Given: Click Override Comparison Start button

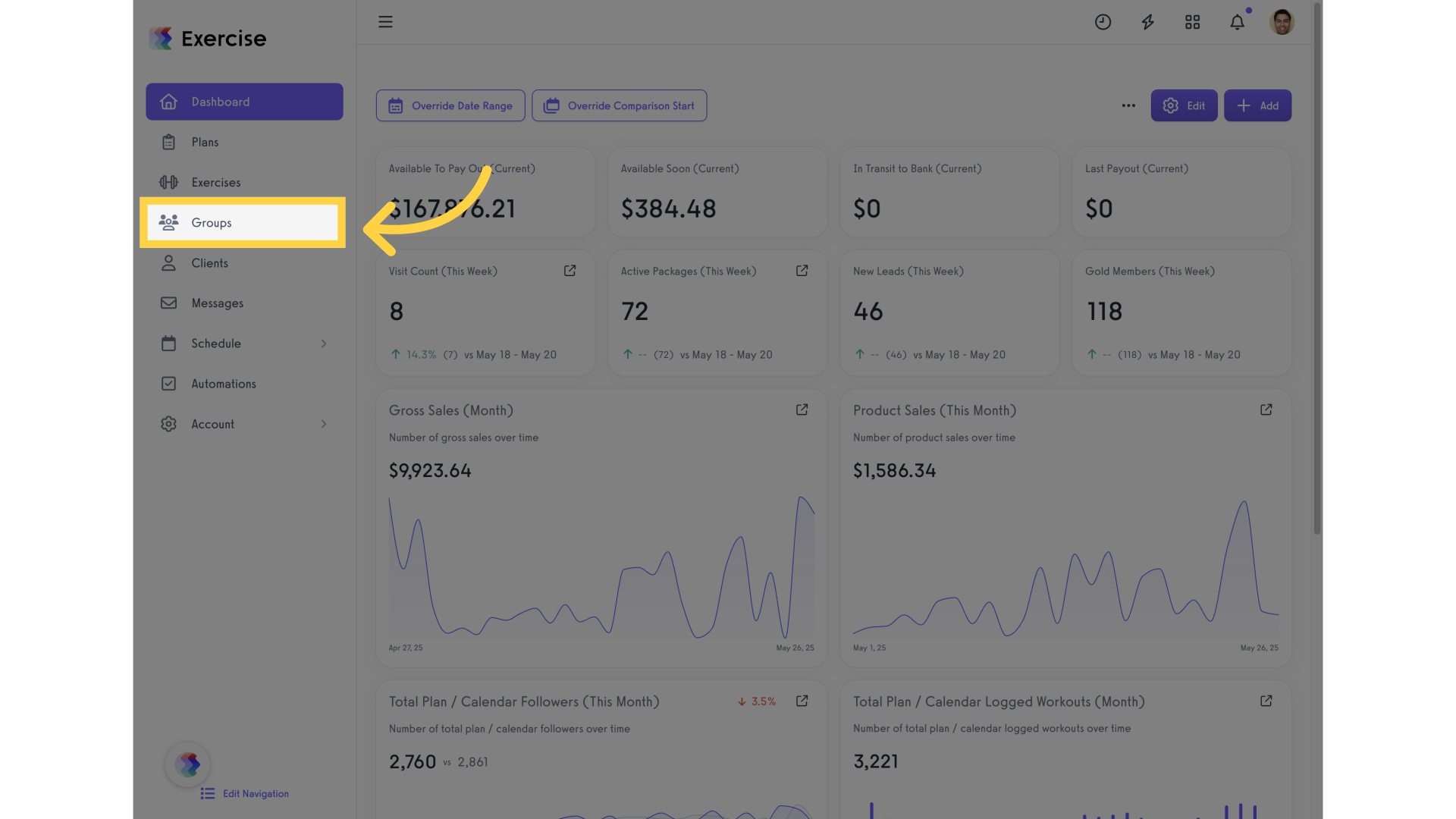Looking at the screenshot, I should (x=619, y=105).
